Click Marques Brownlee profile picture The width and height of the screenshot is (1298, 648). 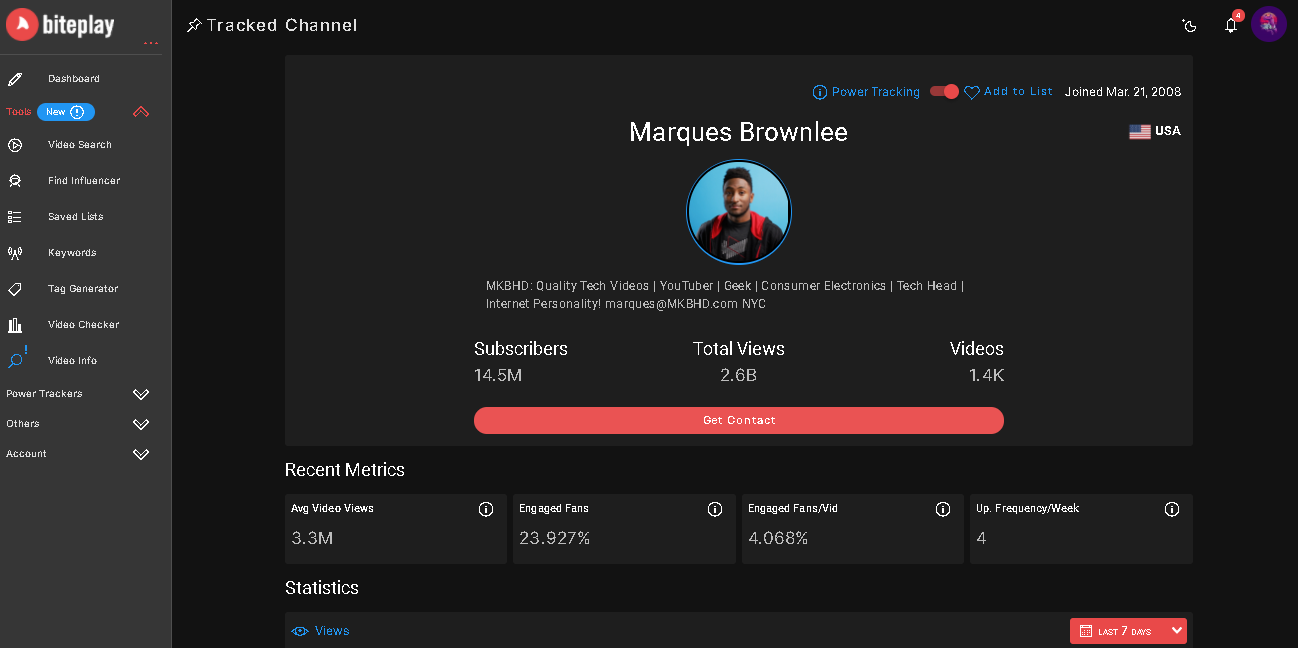[739, 212]
